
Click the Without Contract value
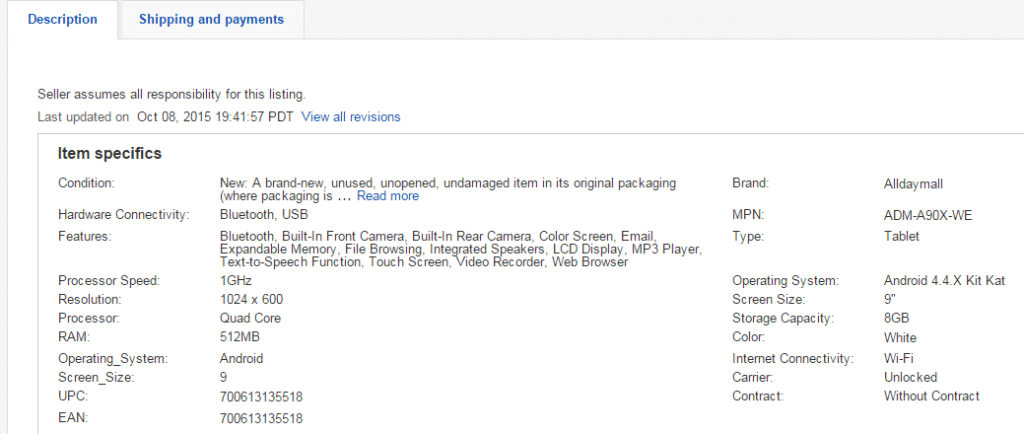[931, 396]
